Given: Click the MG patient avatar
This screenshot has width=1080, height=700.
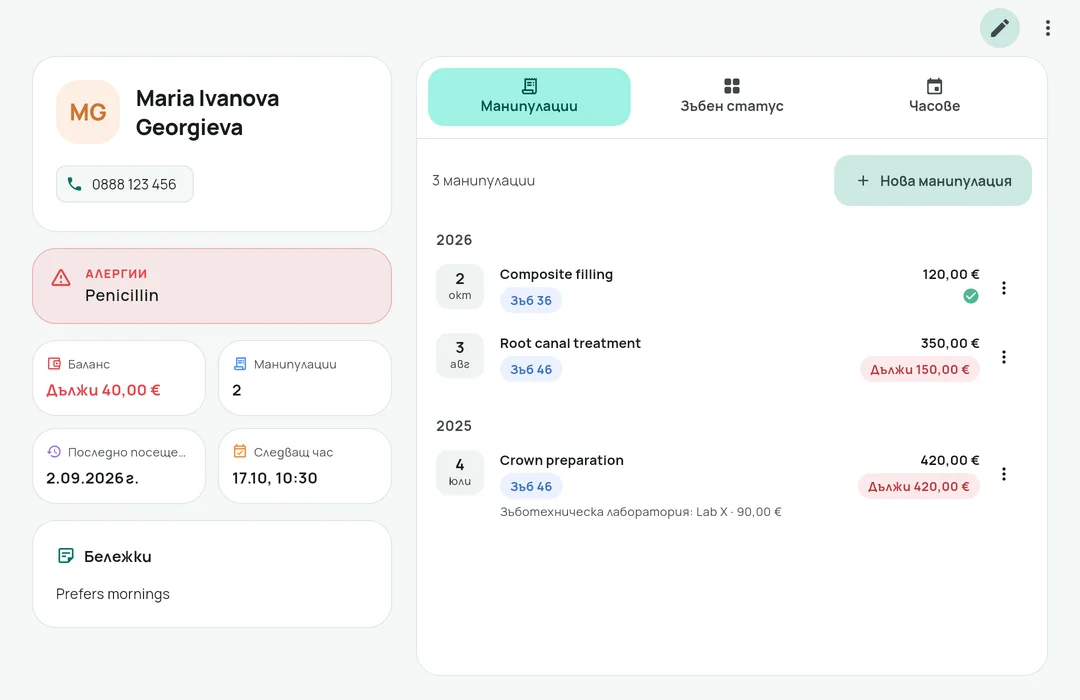Looking at the screenshot, I should [x=88, y=112].
